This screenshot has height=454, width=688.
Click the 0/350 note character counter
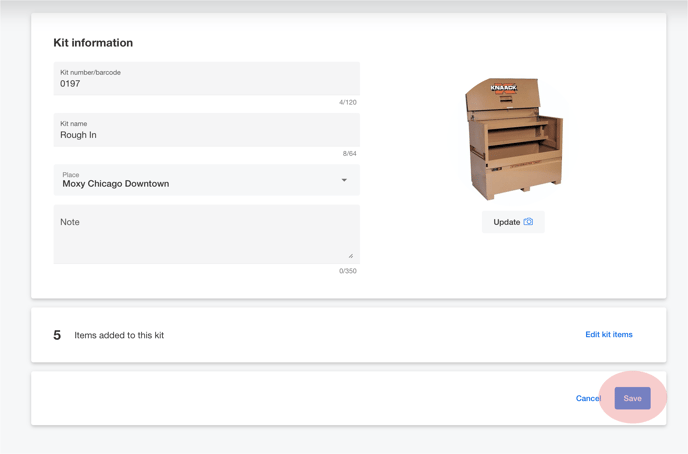[348, 271]
